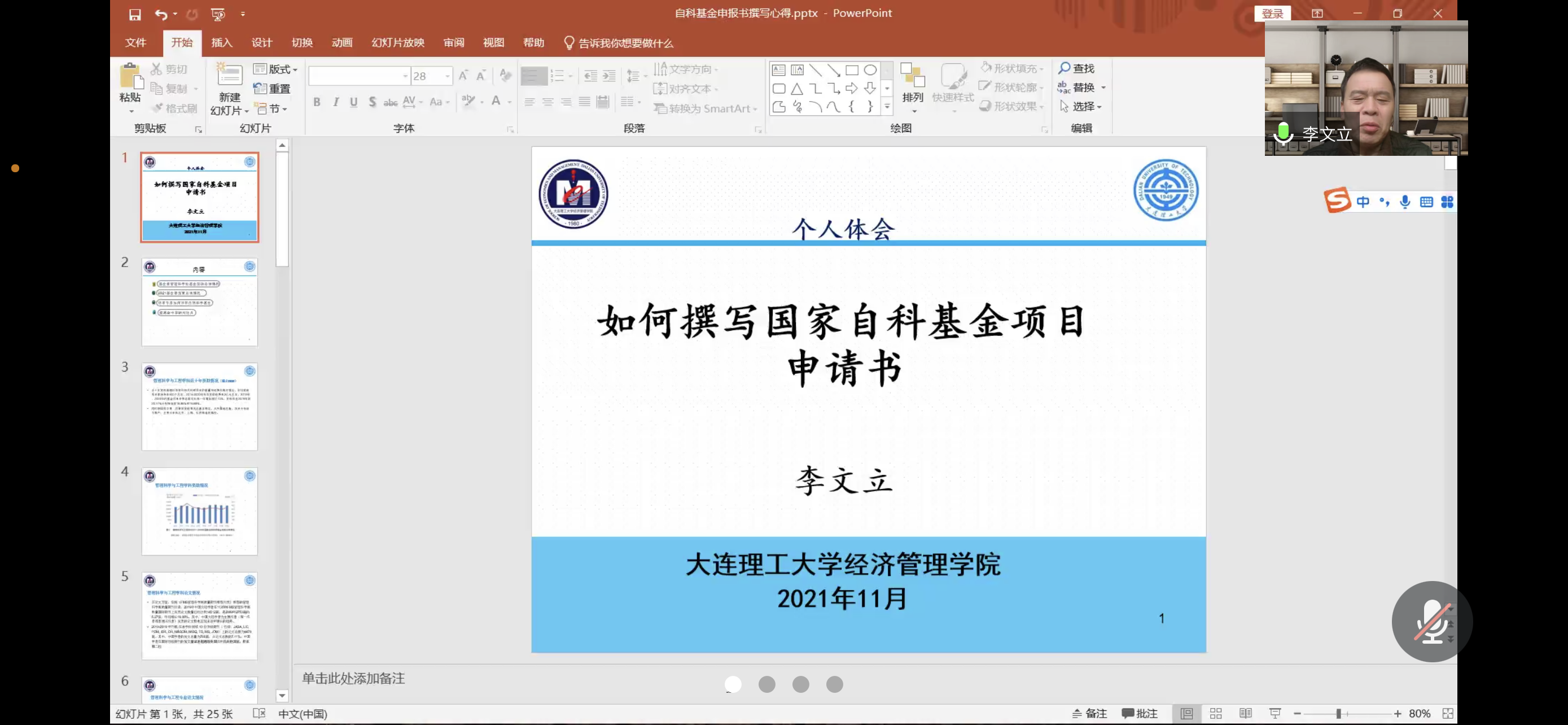Click the Login (登录) button
The width and height of the screenshot is (1568, 725).
[x=1272, y=14]
